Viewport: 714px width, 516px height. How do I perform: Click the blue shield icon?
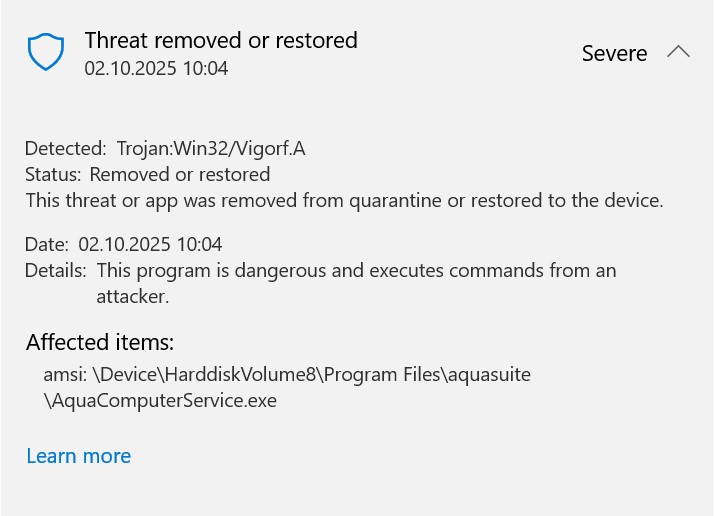click(x=46, y=51)
